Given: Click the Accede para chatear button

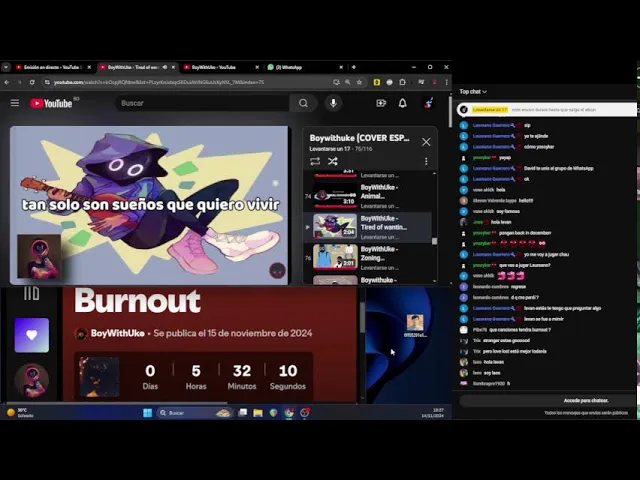Looking at the screenshot, I should 586,400.
